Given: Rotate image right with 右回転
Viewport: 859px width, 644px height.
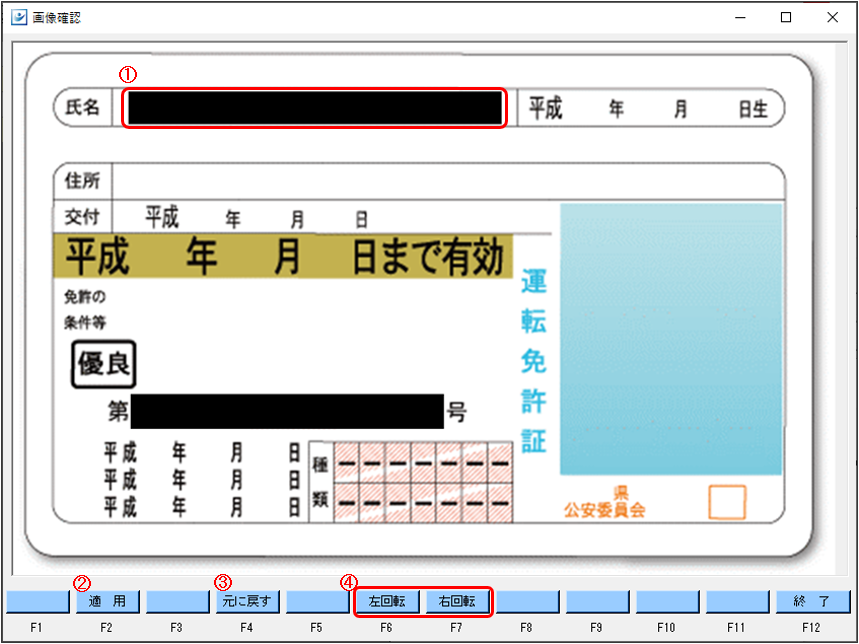Looking at the screenshot, I should pos(458,601).
